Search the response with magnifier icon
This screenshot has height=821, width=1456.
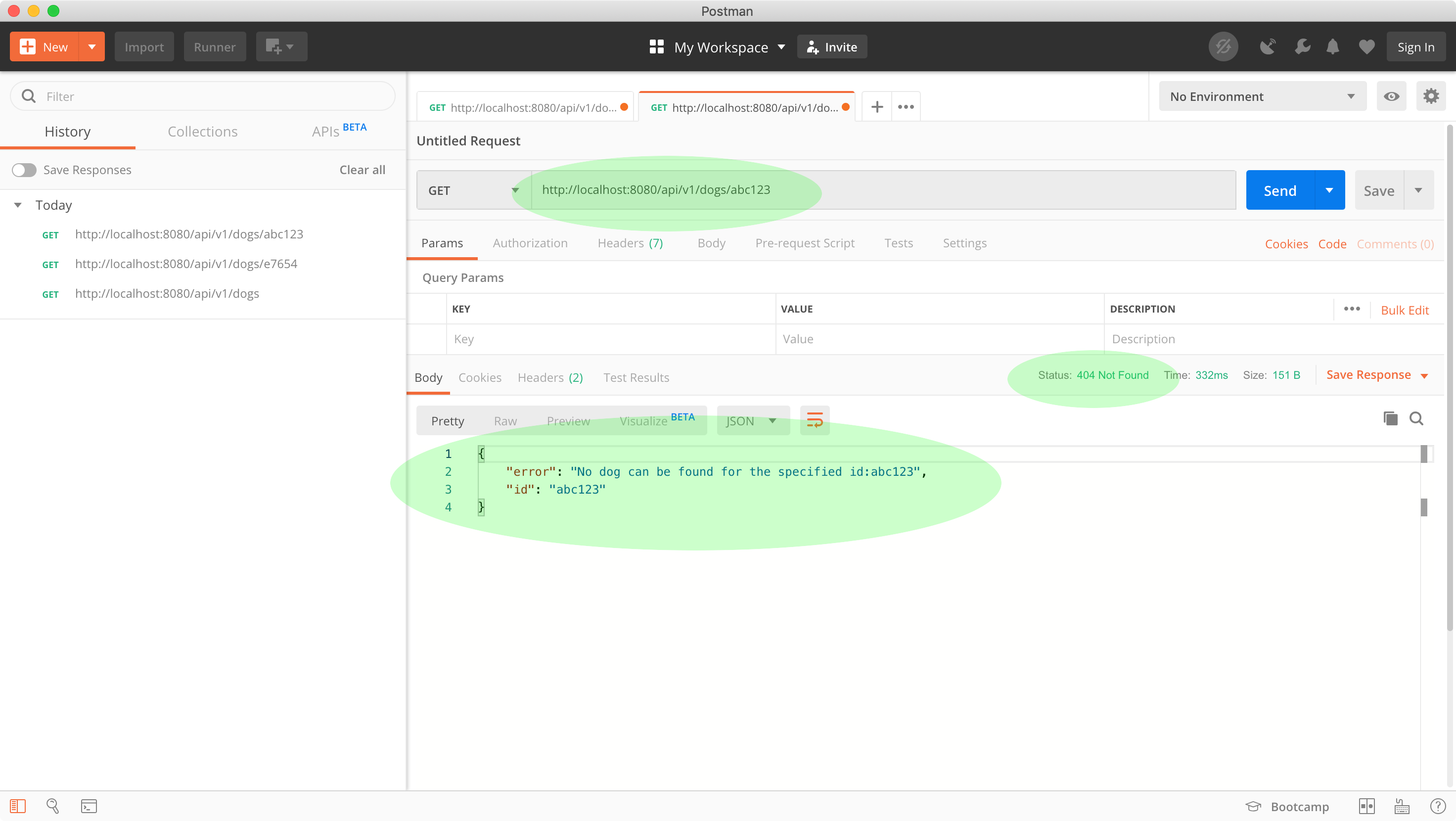pos(1416,418)
